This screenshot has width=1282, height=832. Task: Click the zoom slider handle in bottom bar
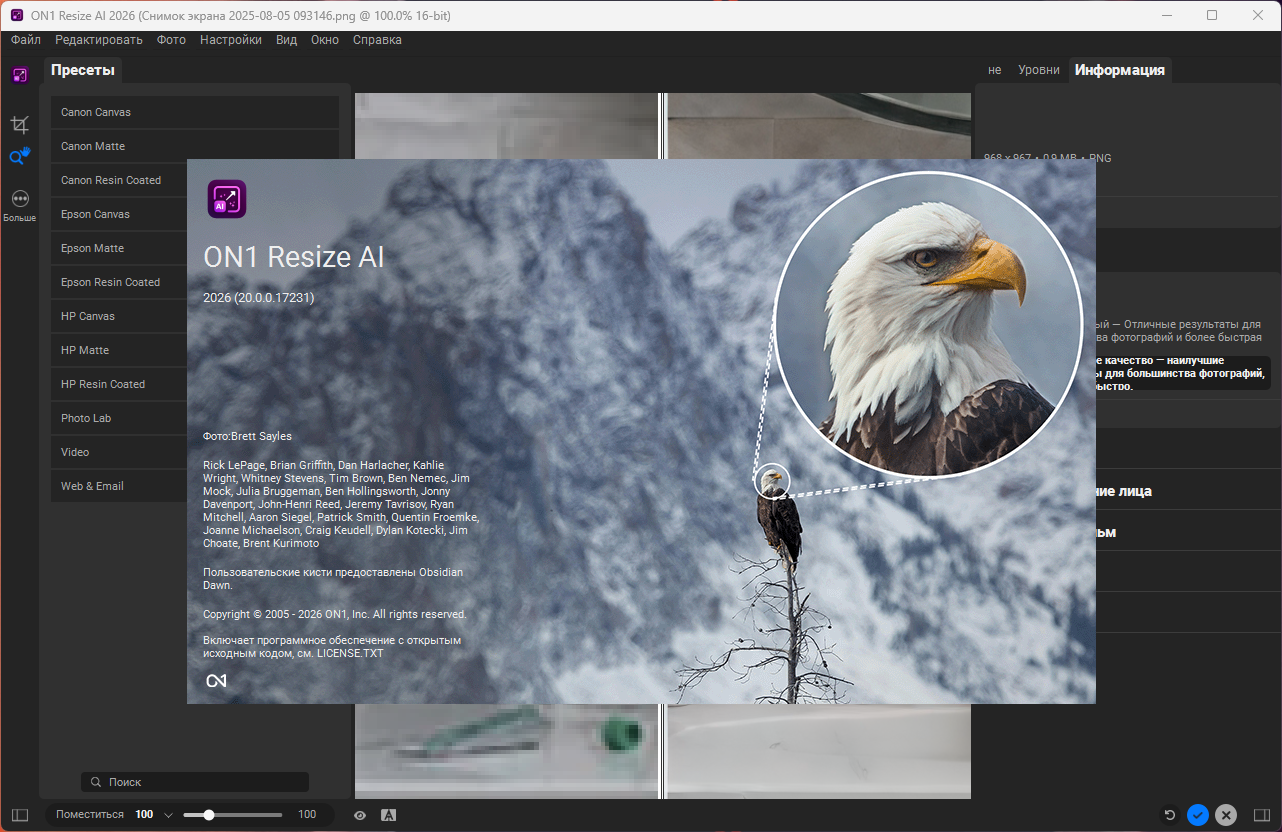pyautogui.click(x=209, y=815)
